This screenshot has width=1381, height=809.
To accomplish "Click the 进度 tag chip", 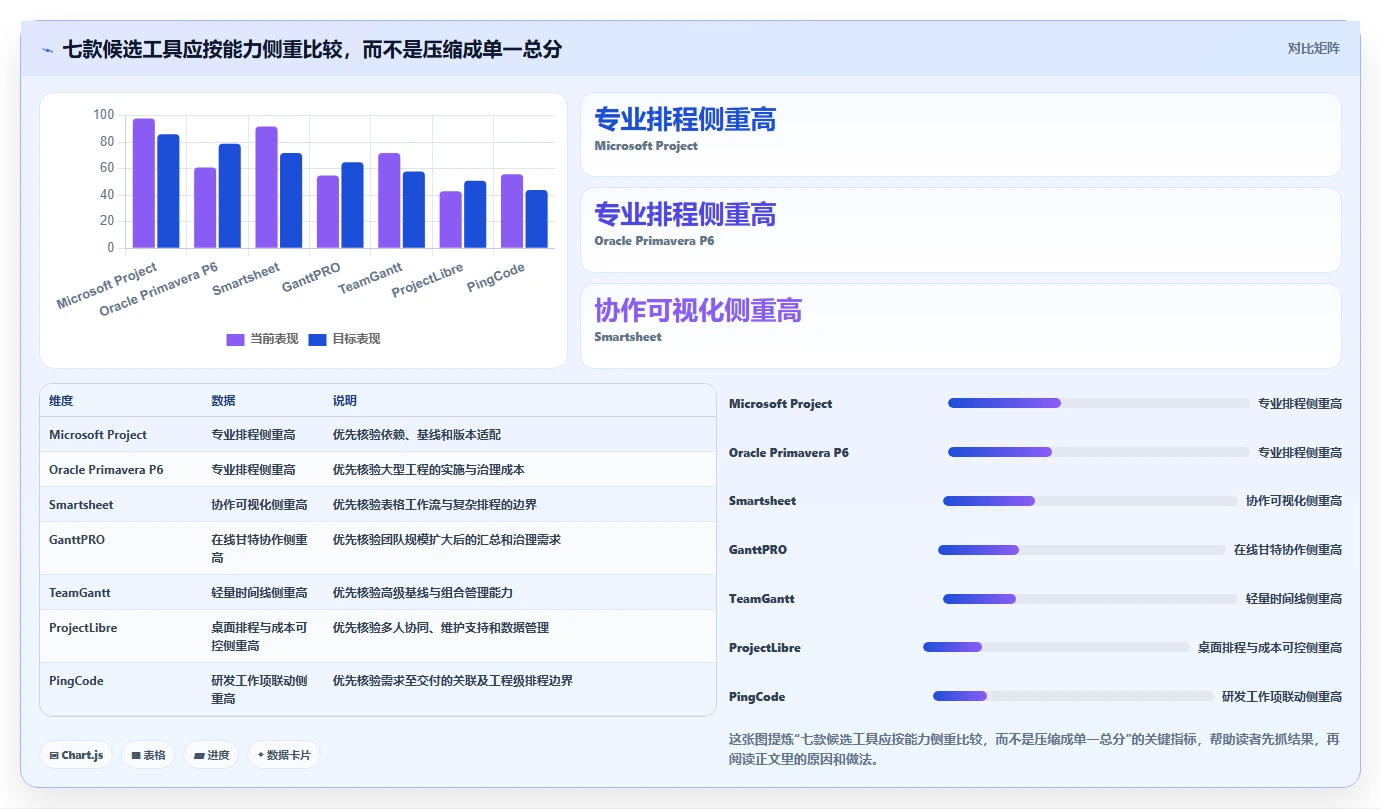I will pos(211,755).
